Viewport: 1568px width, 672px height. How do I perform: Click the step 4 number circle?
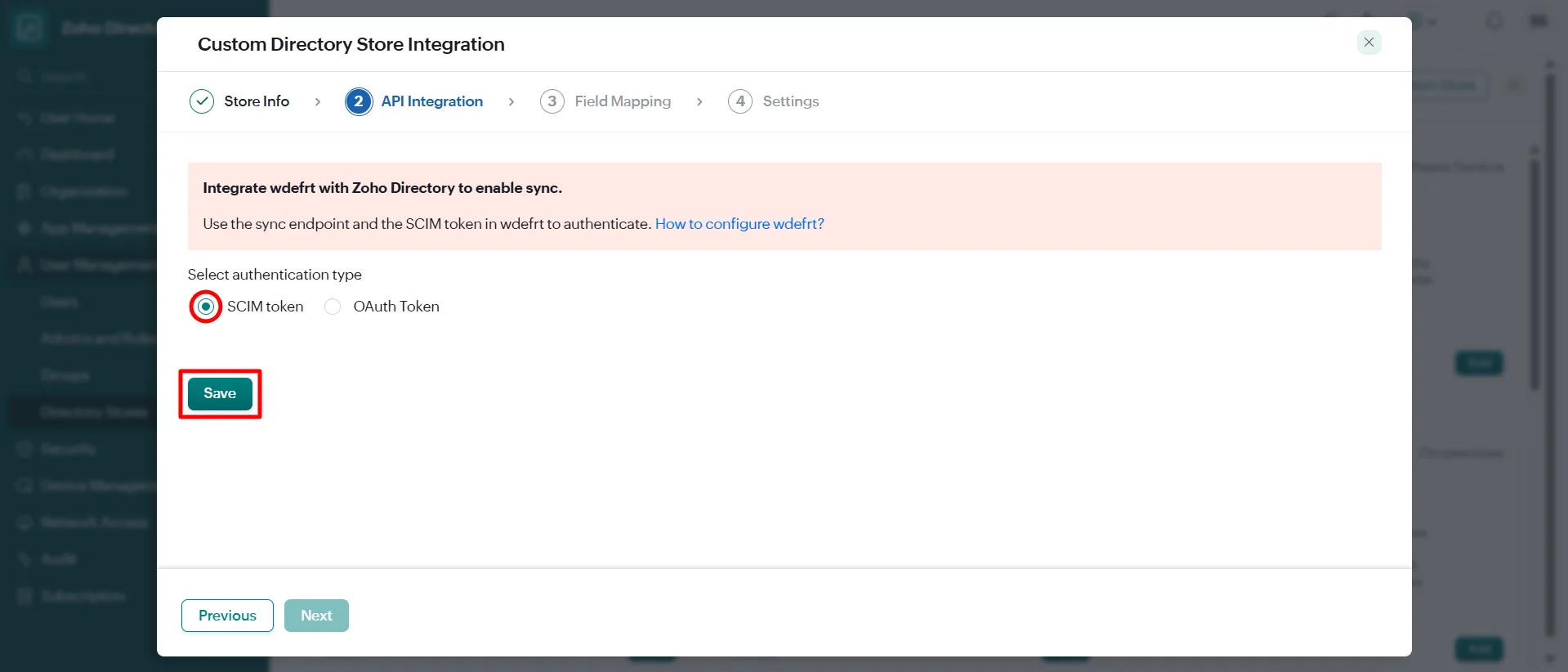point(740,101)
